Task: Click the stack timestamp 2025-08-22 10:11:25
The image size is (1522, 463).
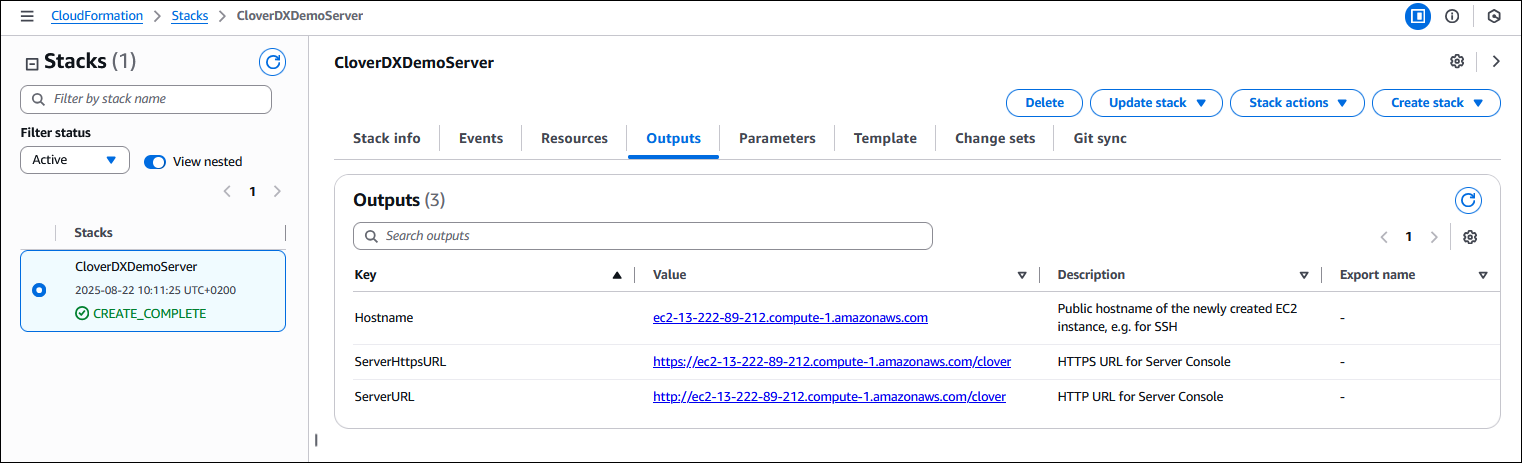Action: click(x=155, y=291)
